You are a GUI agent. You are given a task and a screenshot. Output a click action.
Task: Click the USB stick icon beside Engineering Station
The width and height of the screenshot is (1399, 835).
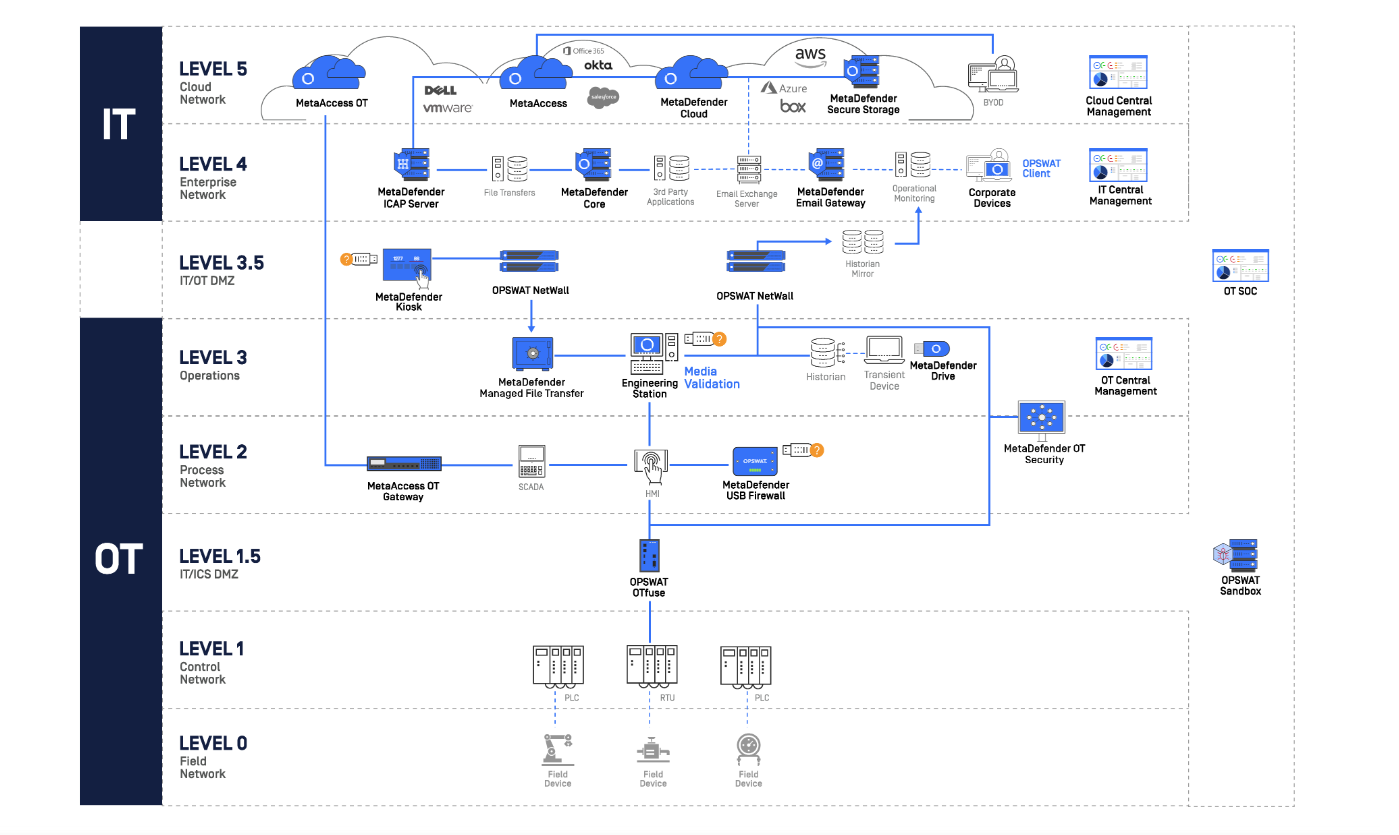(x=705, y=339)
